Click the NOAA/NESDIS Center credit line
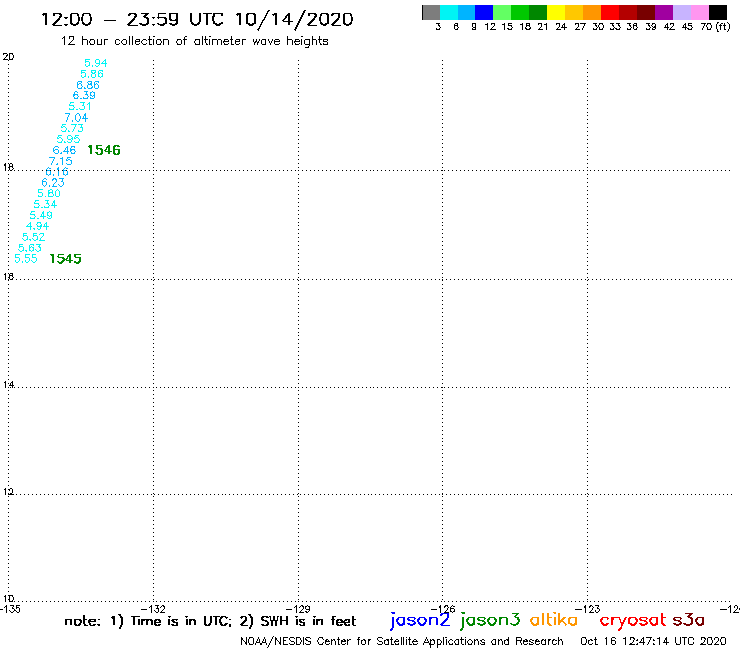 [402, 642]
